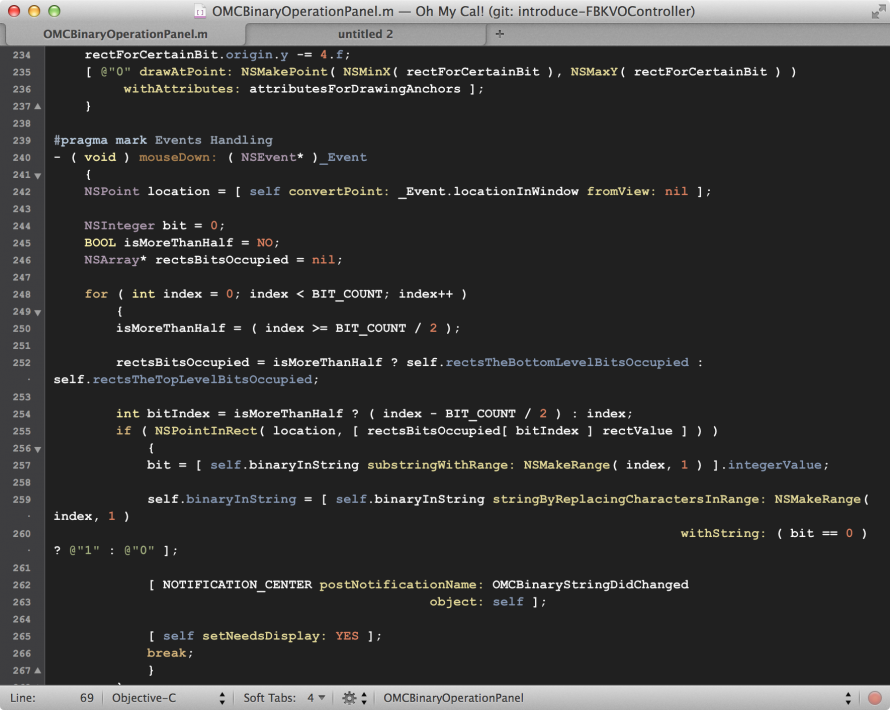
Task: Collapse the mouseDown method fold at line 241
Action: pos(37,174)
